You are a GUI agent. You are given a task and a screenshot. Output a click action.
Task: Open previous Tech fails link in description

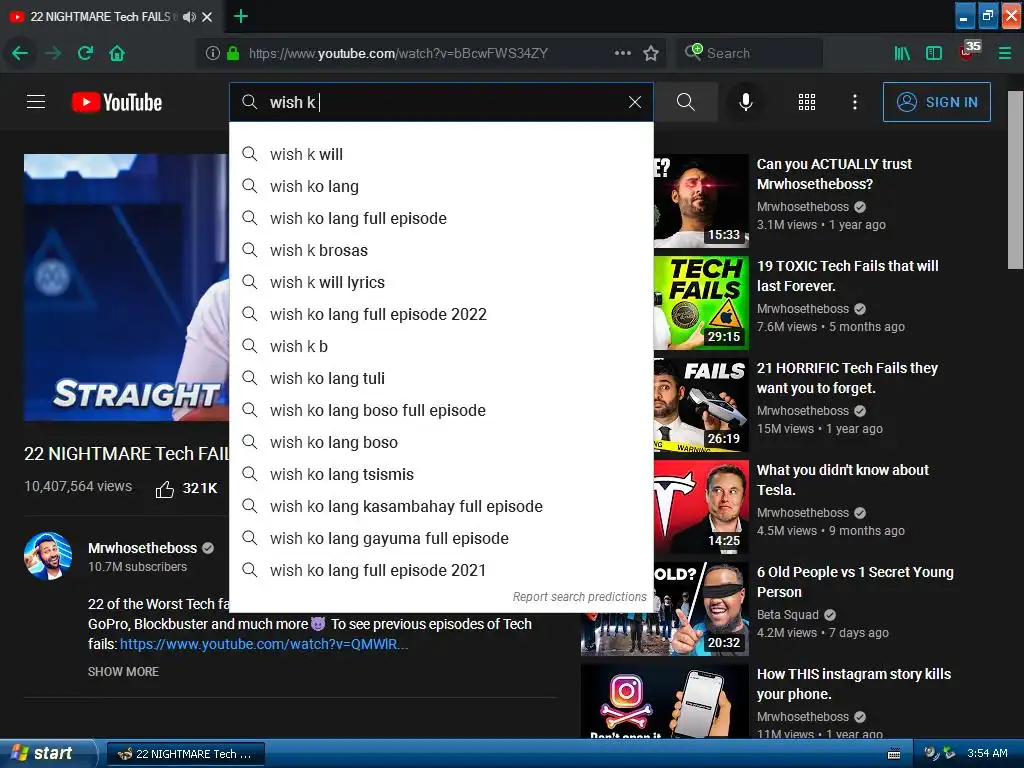pos(264,644)
